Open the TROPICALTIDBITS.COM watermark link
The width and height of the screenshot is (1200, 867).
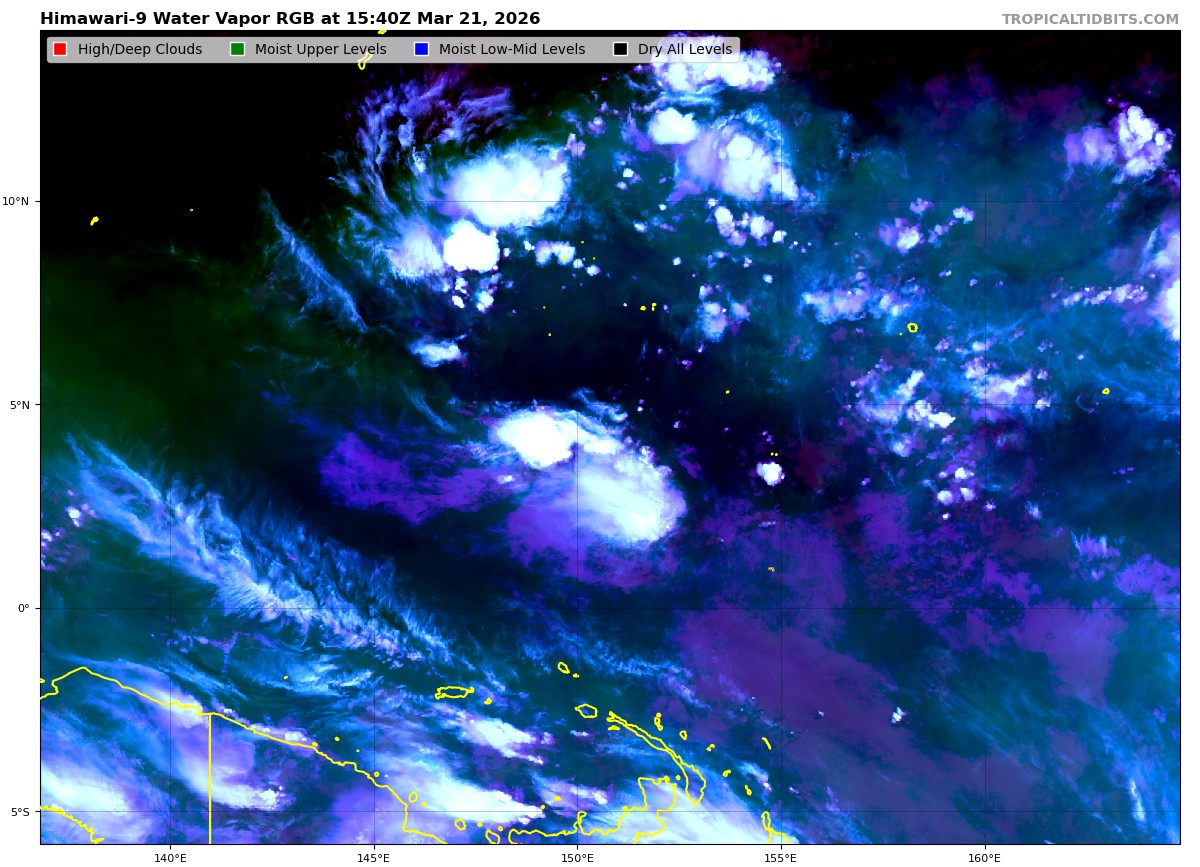tap(1090, 20)
